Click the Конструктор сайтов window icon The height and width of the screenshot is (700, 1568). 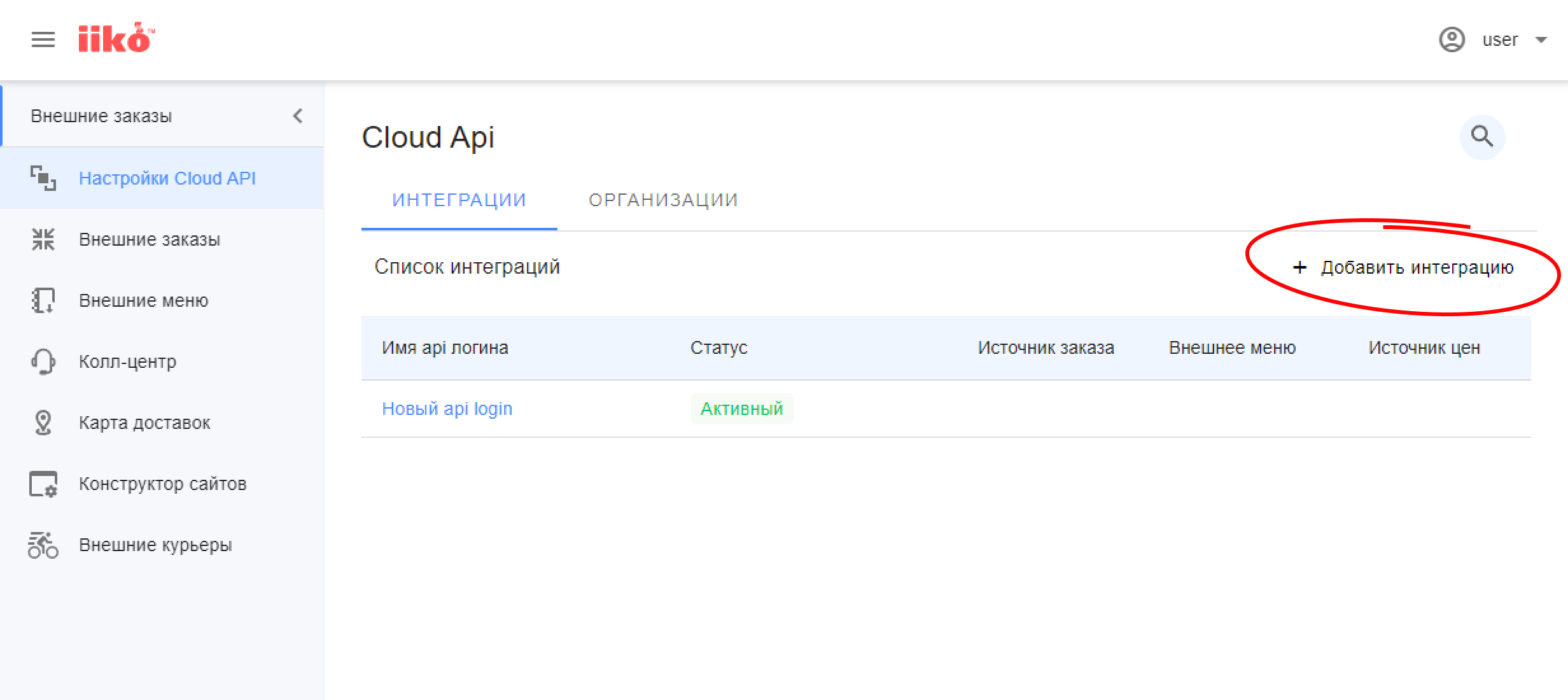tap(43, 484)
